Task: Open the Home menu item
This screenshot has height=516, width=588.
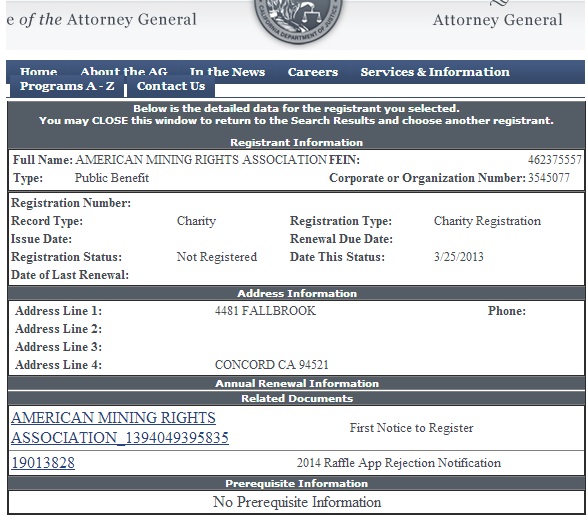Action: 39,71
